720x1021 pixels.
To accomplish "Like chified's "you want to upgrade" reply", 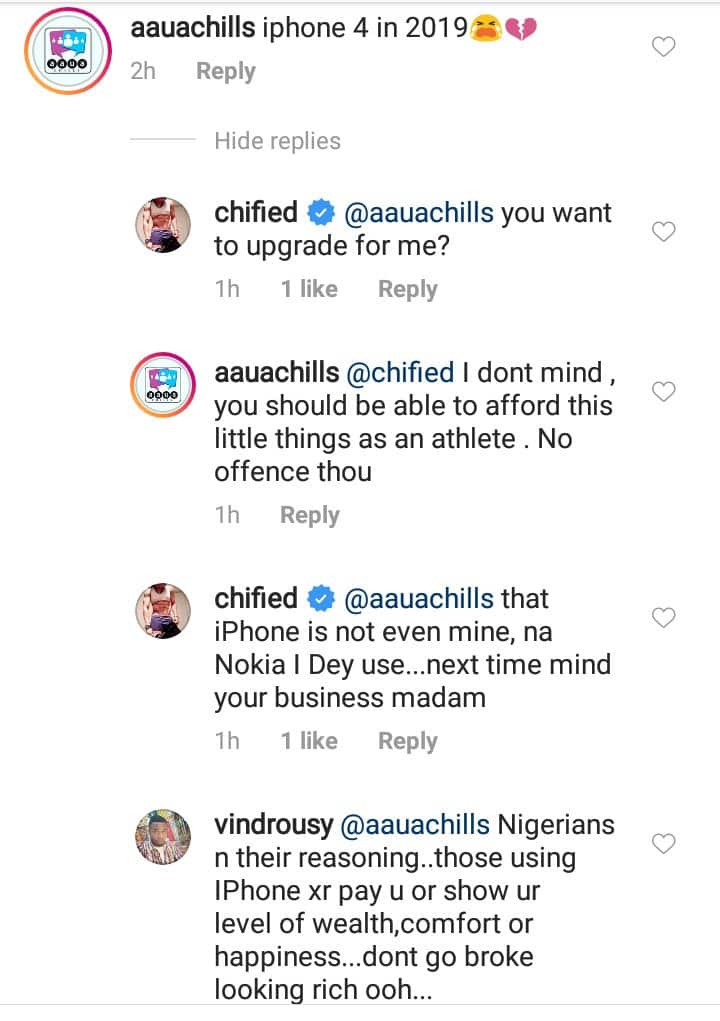I will [x=663, y=232].
